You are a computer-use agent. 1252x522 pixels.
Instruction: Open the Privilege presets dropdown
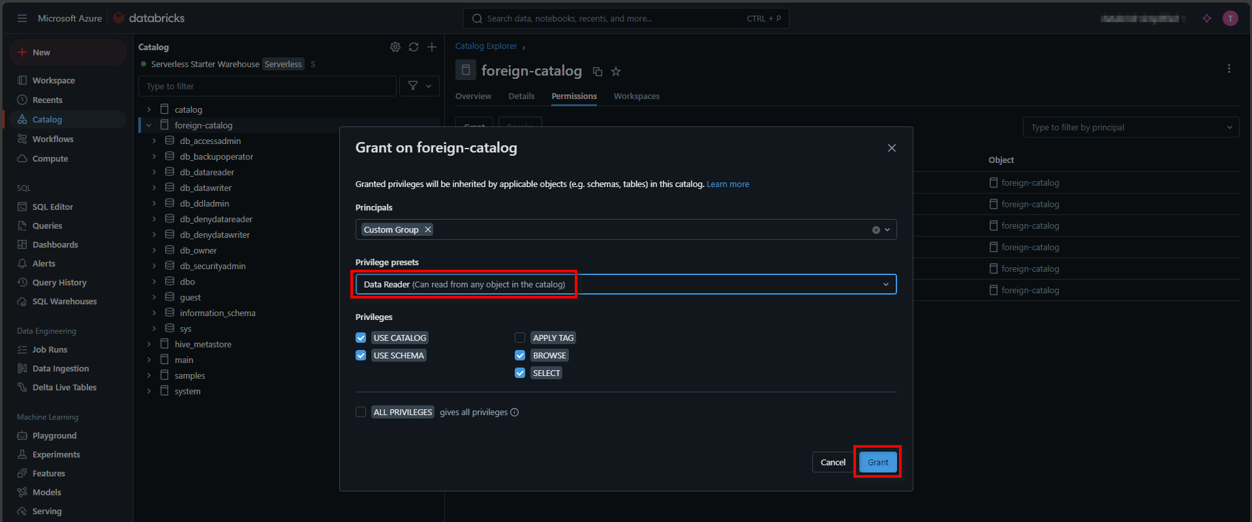click(x=626, y=285)
